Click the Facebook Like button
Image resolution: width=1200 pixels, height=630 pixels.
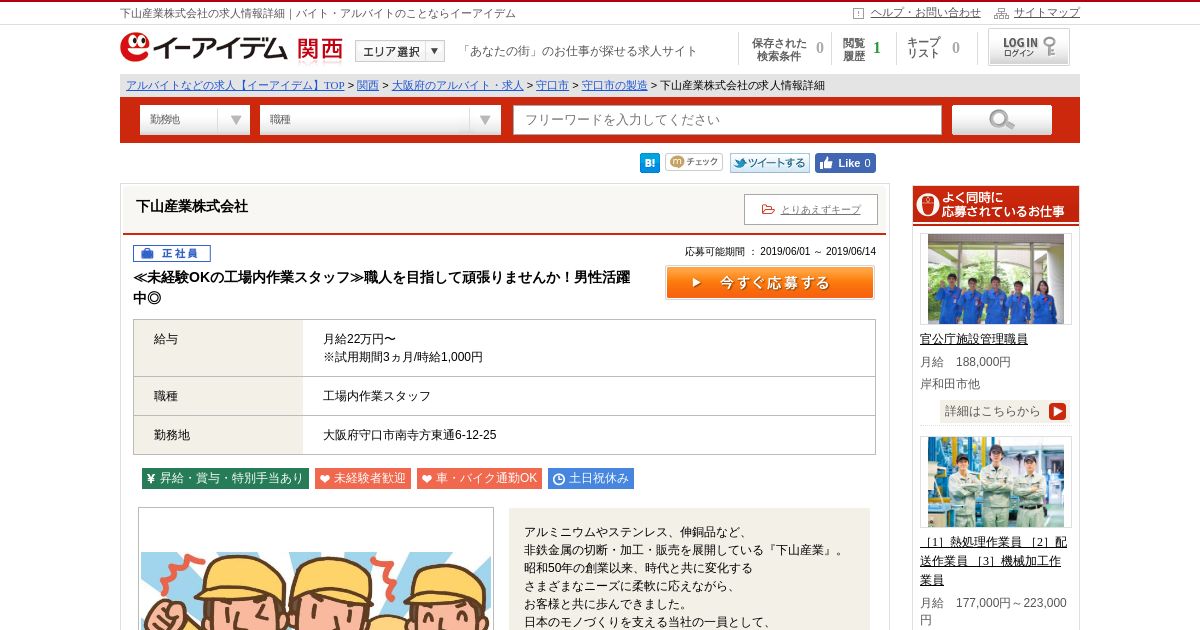pyautogui.click(x=845, y=163)
